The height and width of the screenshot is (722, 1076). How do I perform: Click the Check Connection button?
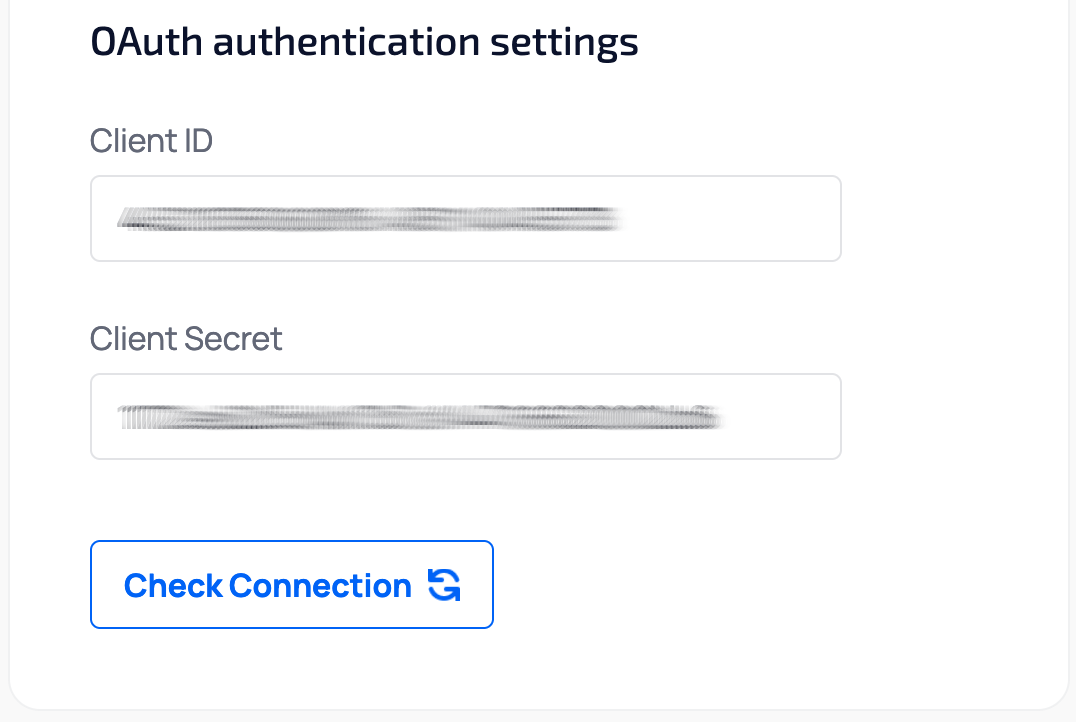(291, 585)
